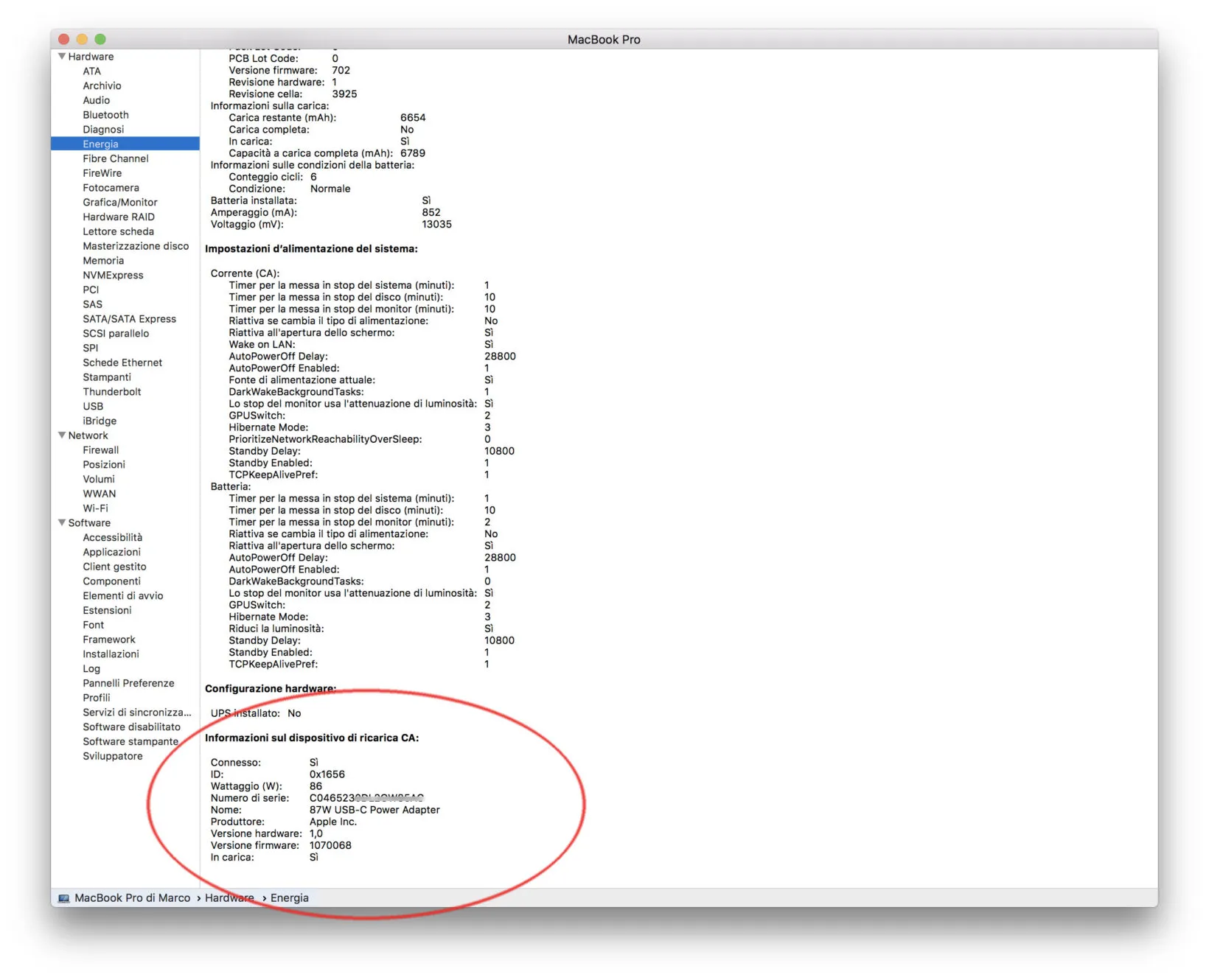Close the window with the red button
The width and height of the screenshot is (1209, 980).
[64, 39]
